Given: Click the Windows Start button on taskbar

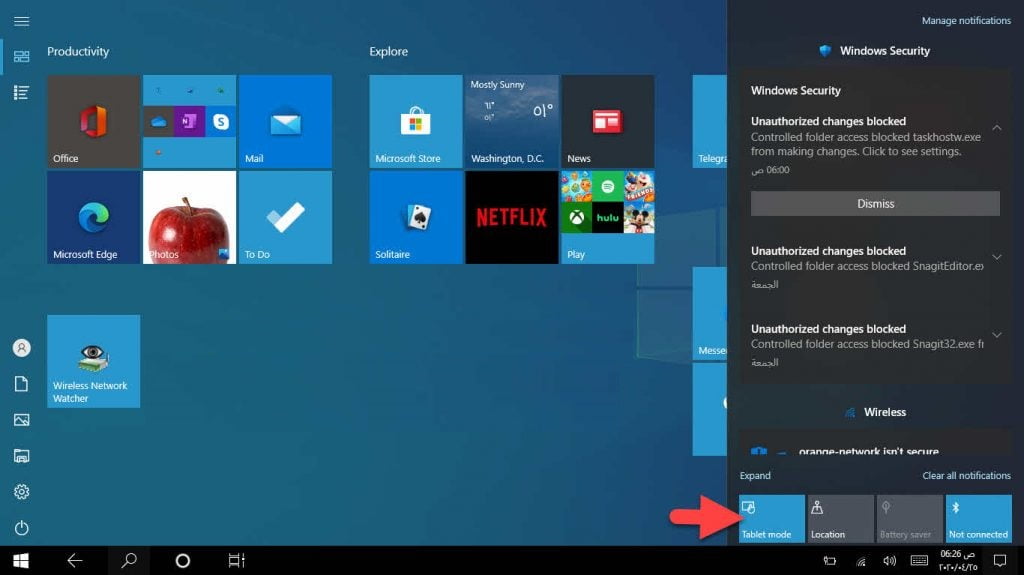Looking at the screenshot, I should coord(21,561).
